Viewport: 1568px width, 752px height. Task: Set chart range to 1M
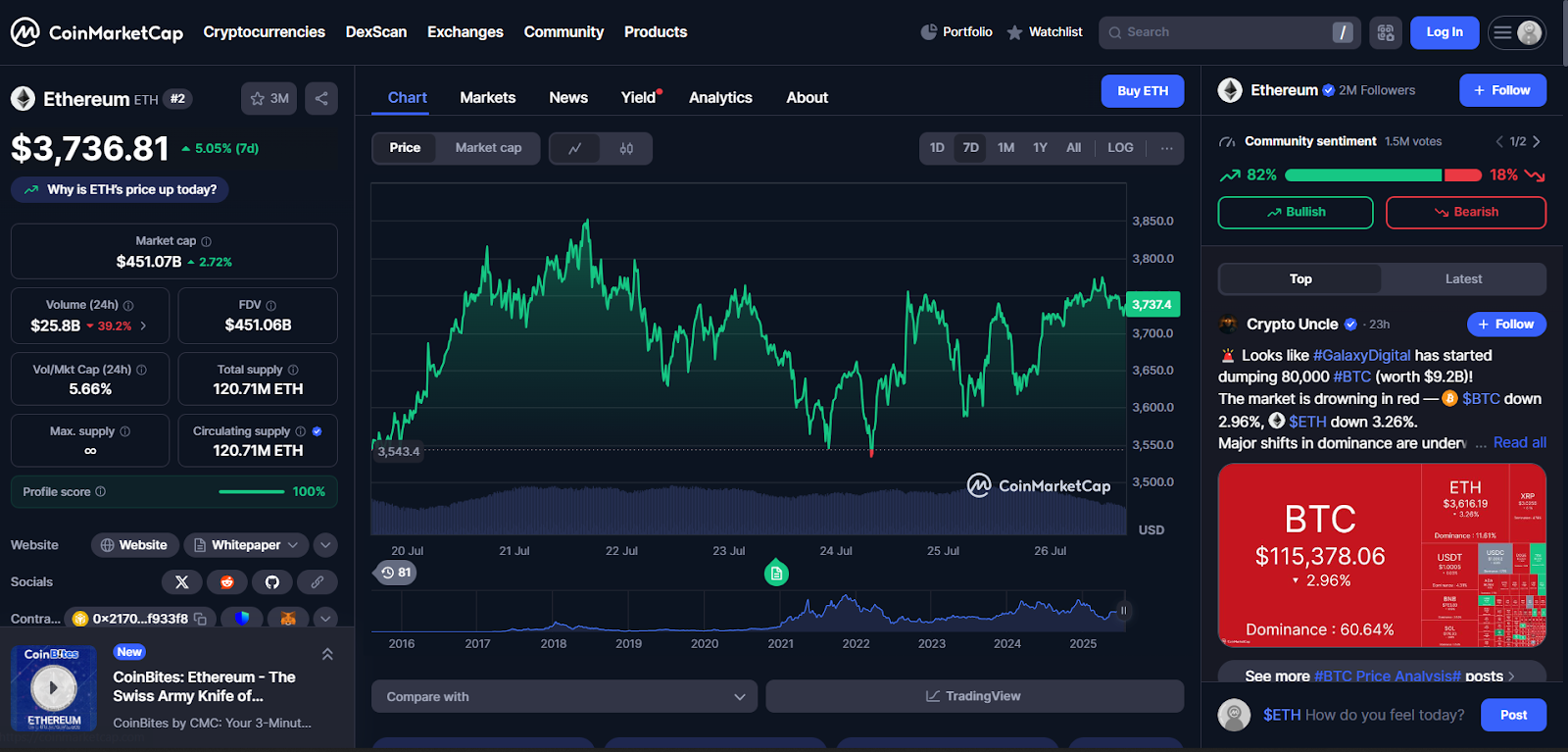[x=1005, y=148]
